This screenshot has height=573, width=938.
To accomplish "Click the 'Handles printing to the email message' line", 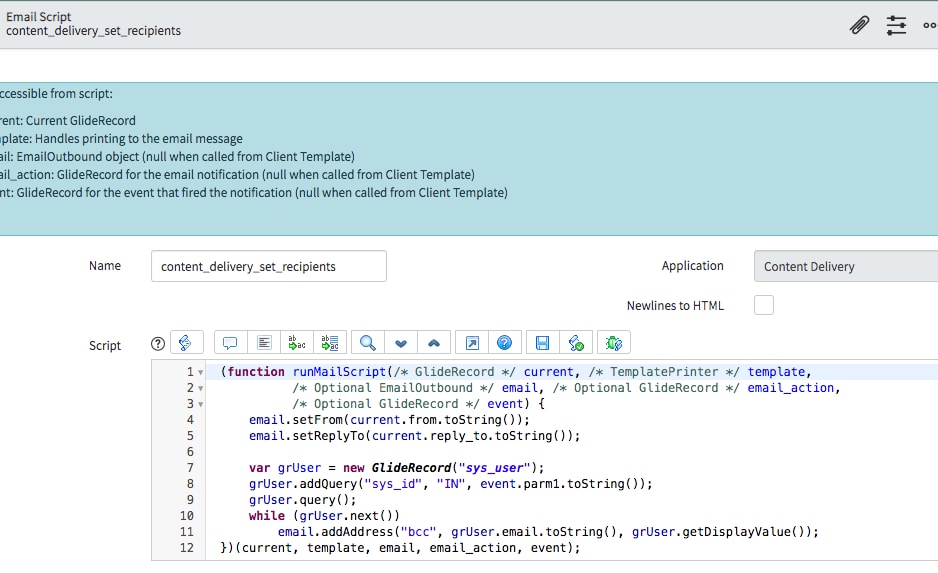I will point(121,139).
